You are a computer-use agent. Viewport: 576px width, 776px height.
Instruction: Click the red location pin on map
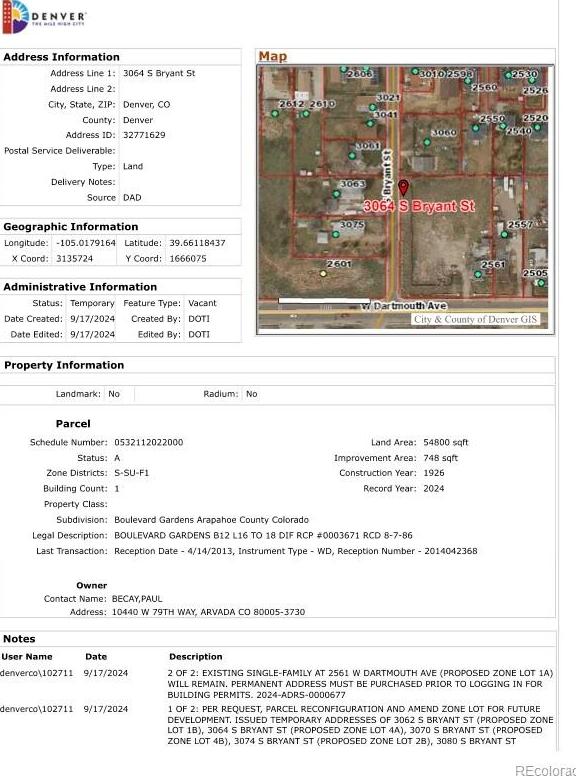[x=403, y=188]
